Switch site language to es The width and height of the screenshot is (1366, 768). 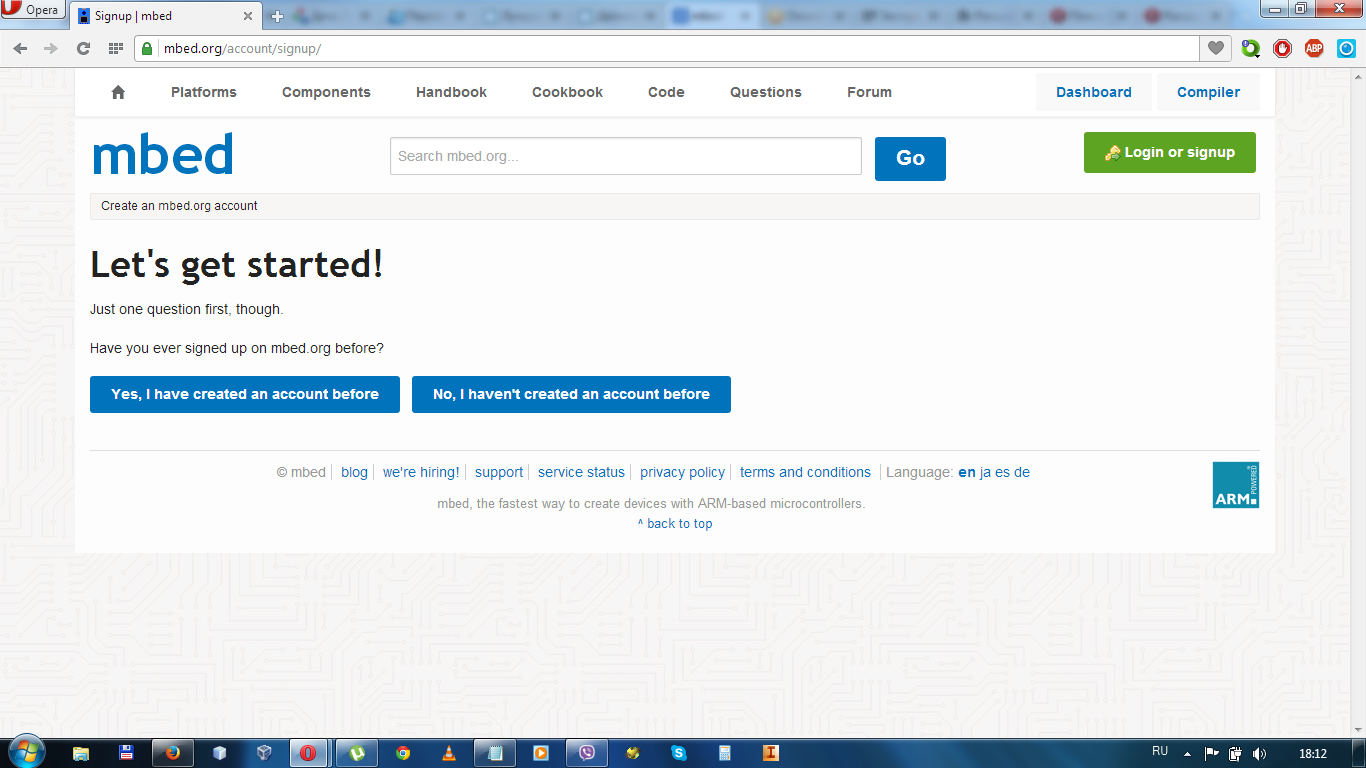[x=1002, y=472]
